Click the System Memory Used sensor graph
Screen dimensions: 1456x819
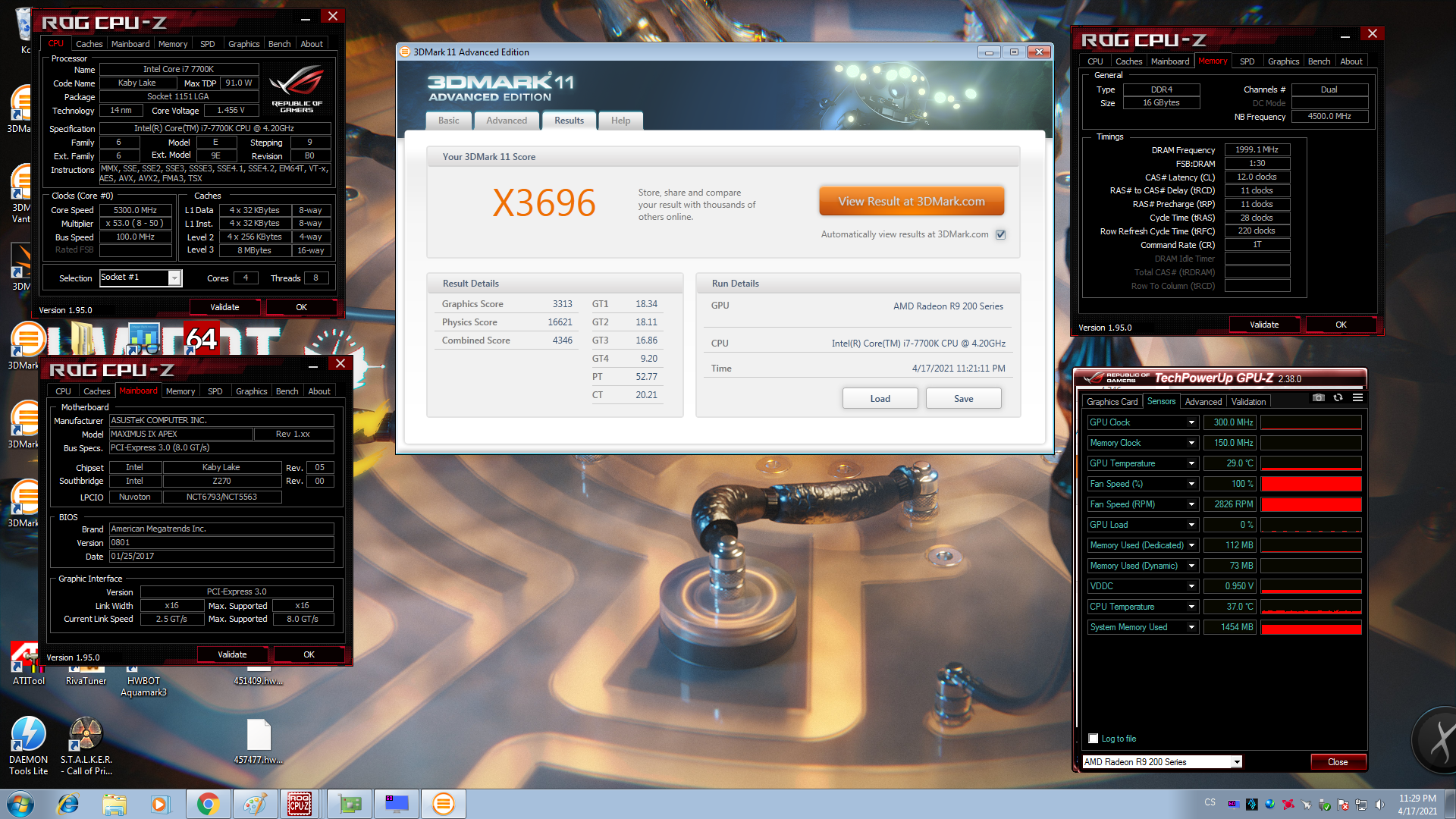1311,627
